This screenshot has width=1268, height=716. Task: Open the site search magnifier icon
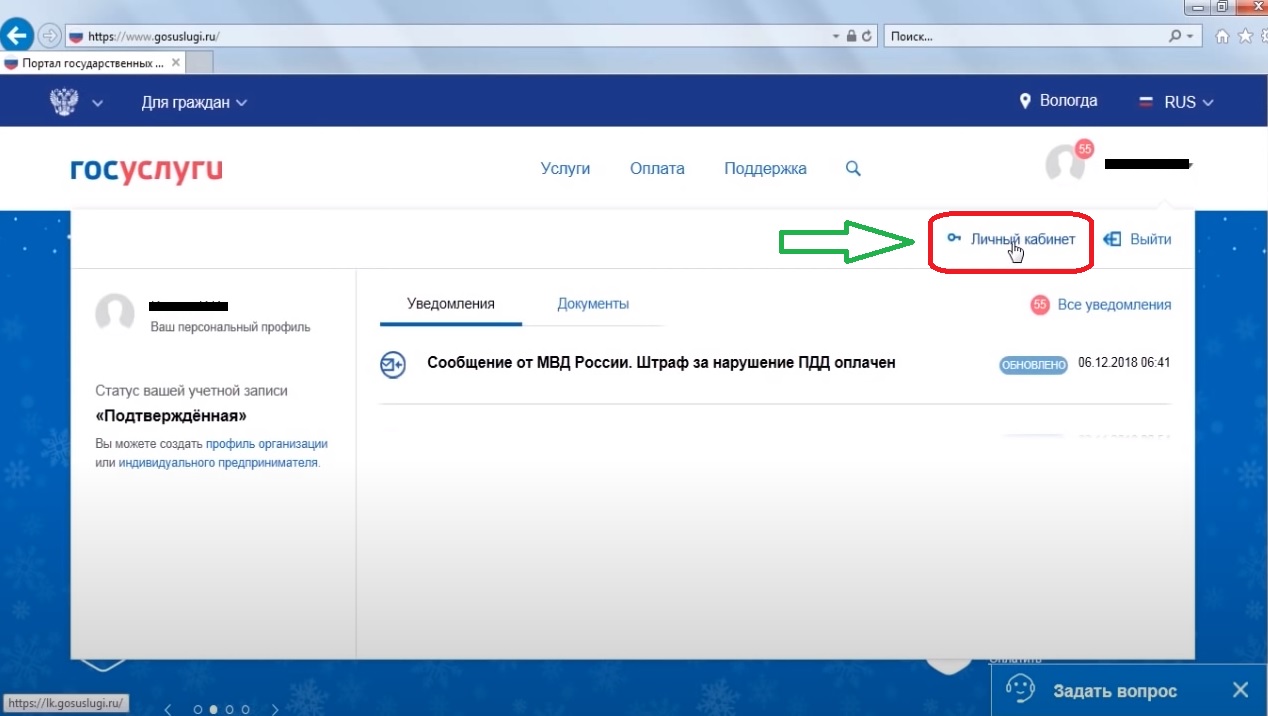coord(853,169)
